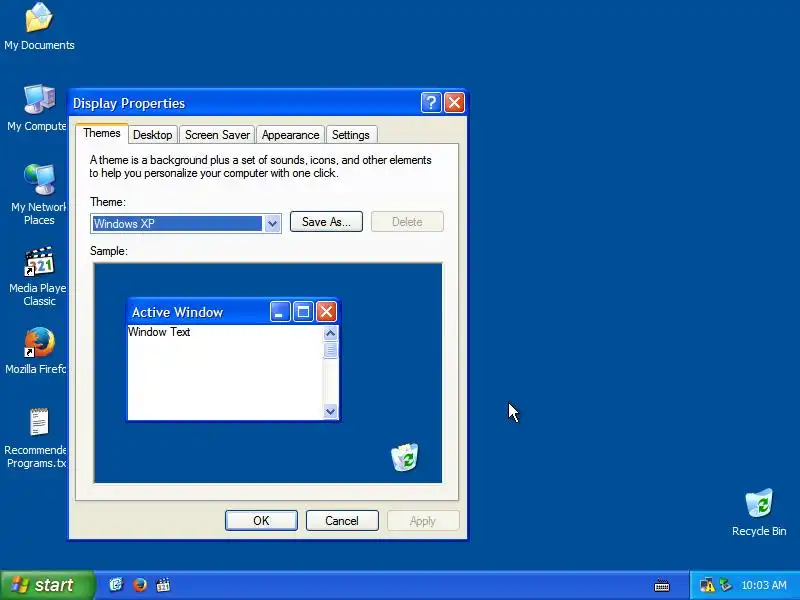Viewport: 800px width, 600px height.
Task: Select the Themes tab
Action: tap(102, 133)
